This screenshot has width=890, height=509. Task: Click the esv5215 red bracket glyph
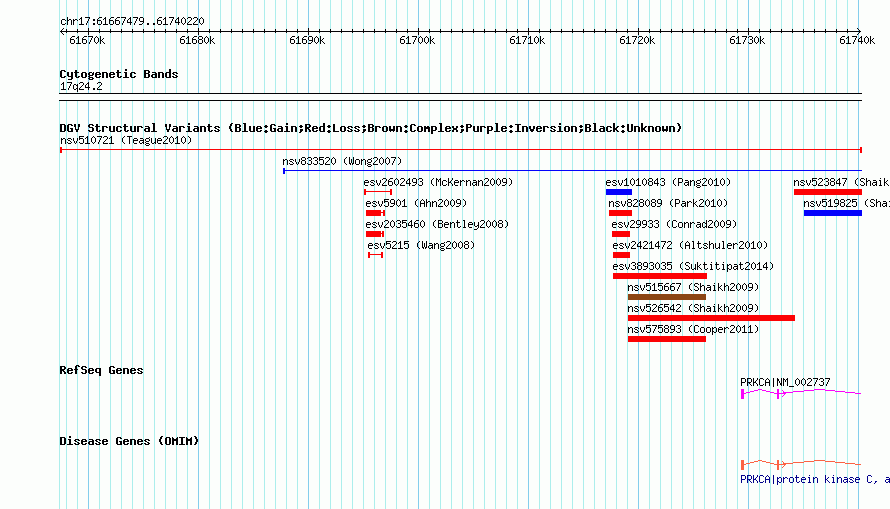[376, 255]
